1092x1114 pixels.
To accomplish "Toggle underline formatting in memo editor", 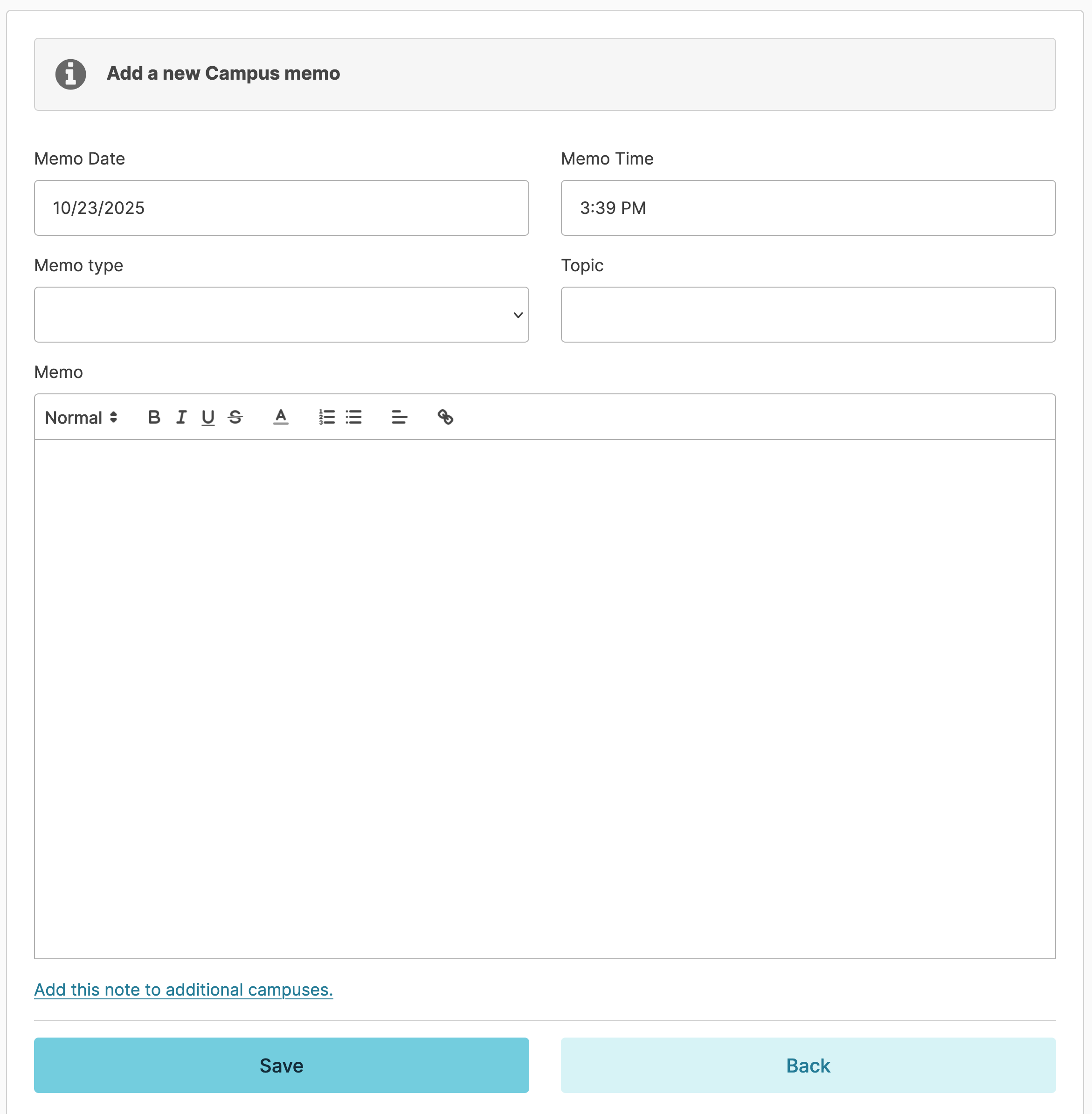I will (208, 417).
